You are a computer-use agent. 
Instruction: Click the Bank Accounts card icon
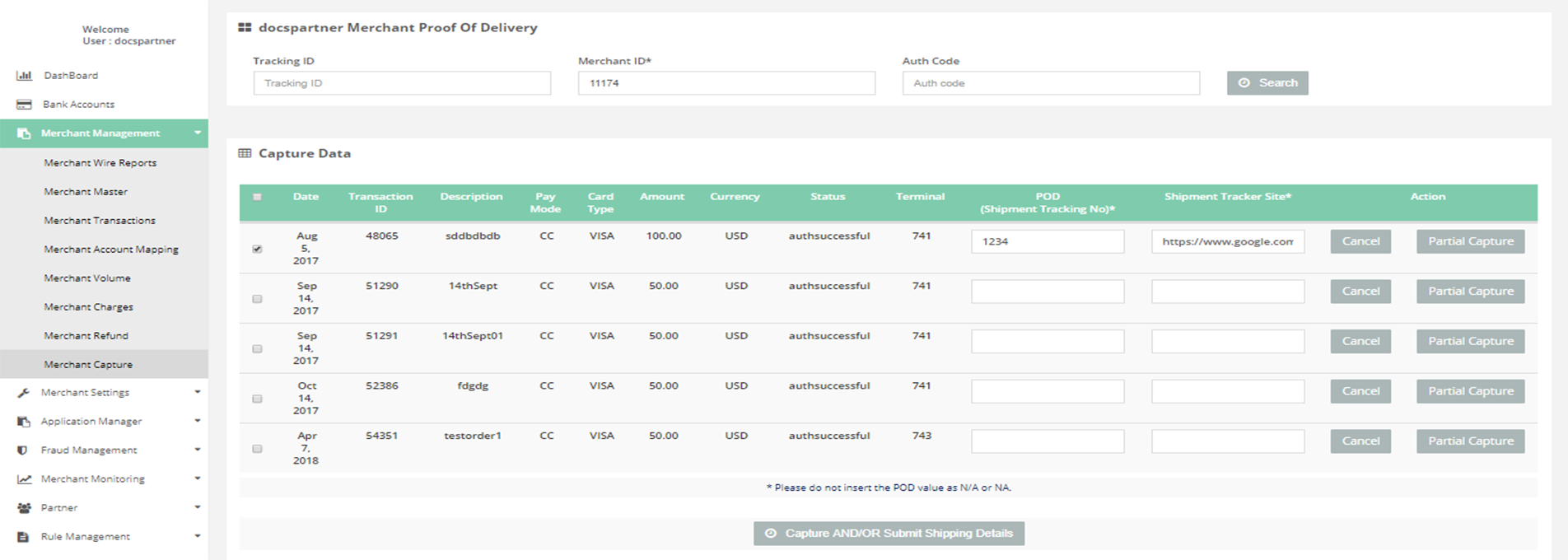24,105
